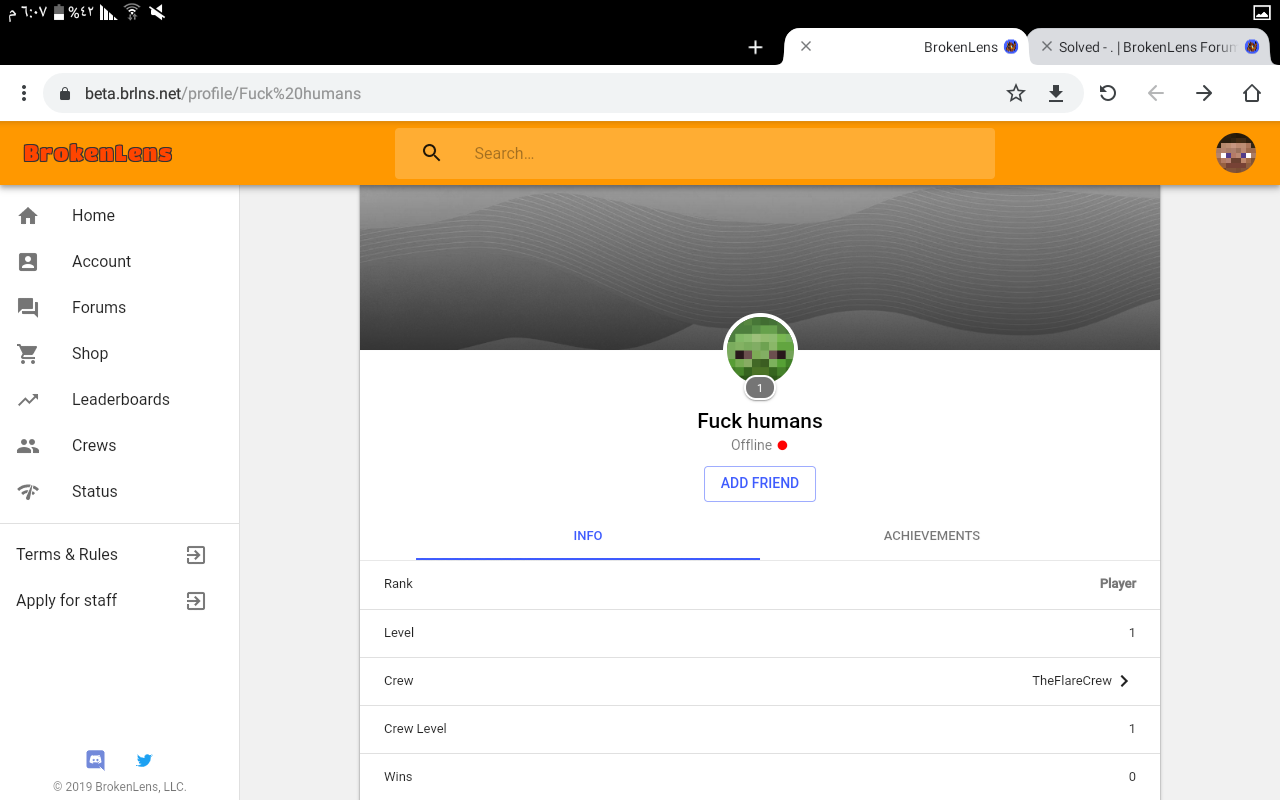
Task: Select the INFO tab
Action: (x=588, y=536)
